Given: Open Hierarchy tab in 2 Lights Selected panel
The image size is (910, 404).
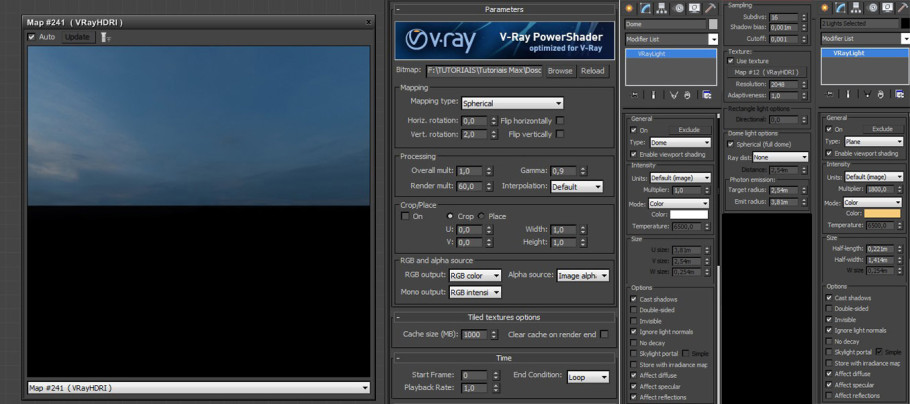Looking at the screenshot, I should pos(857,8).
